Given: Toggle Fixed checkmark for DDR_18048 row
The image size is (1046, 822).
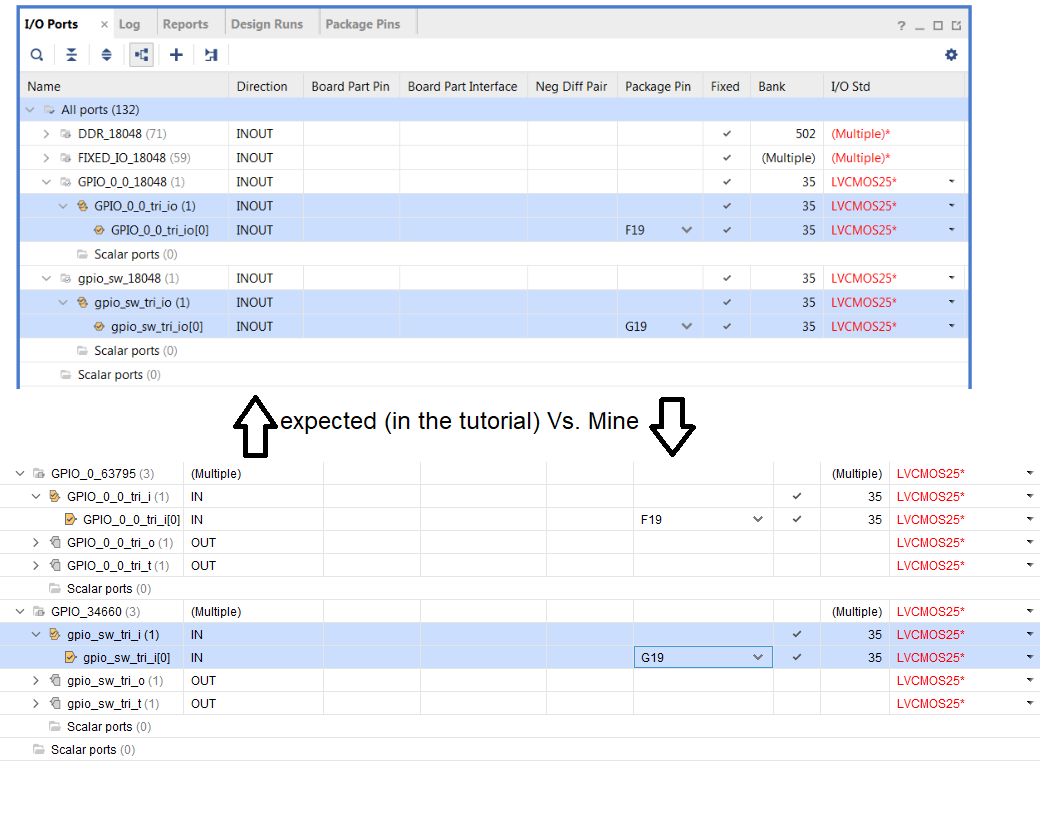Looking at the screenshot, I should tap(726, 134).
